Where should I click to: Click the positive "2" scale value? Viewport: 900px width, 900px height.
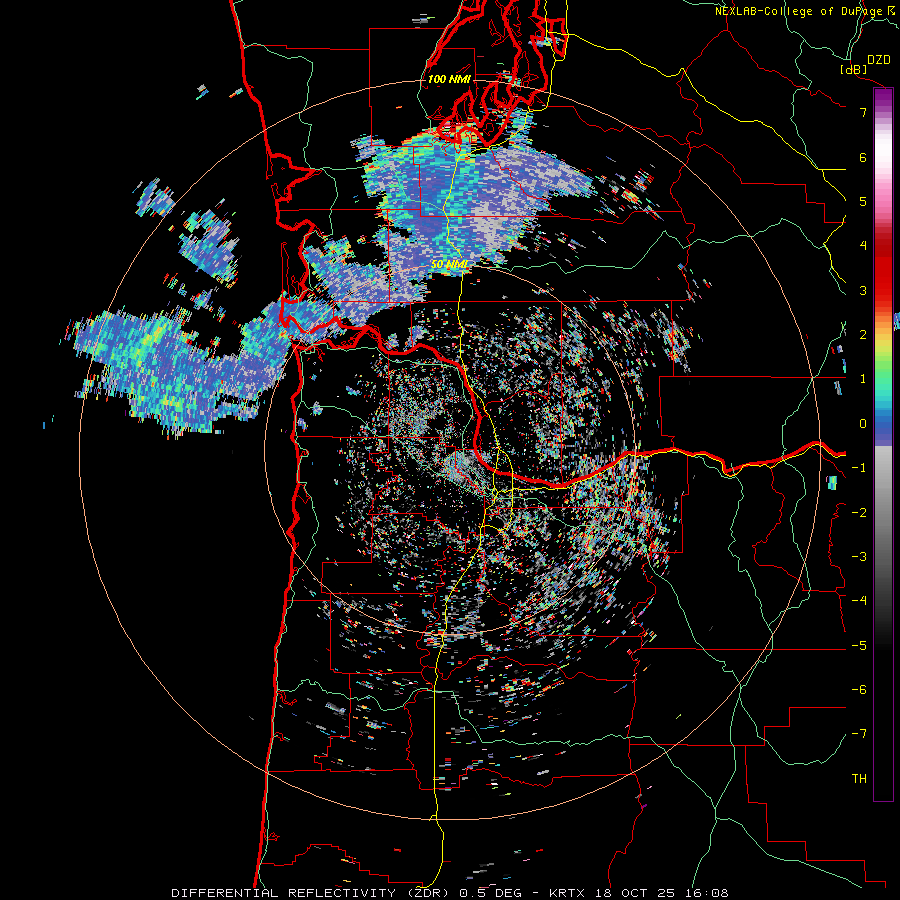click(x=863, y=335)
